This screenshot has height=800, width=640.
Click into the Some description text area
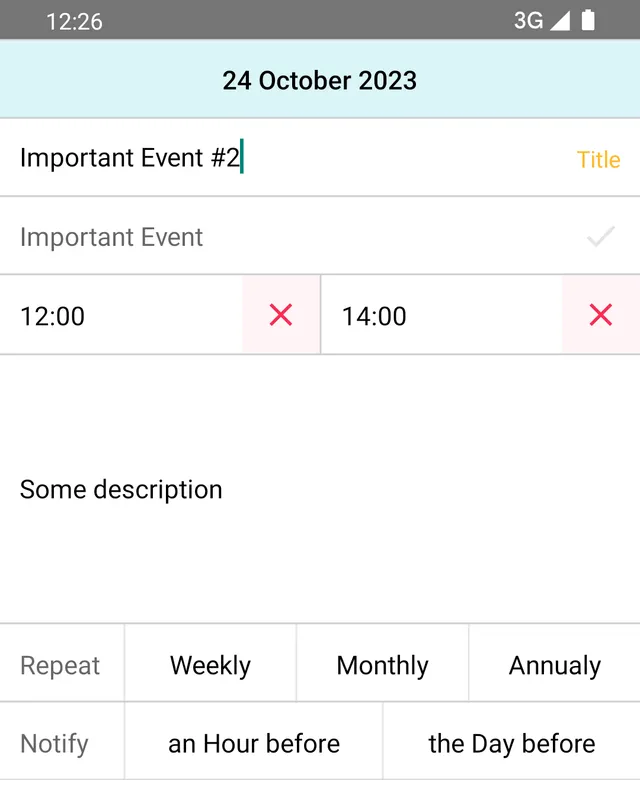[320, 489]
